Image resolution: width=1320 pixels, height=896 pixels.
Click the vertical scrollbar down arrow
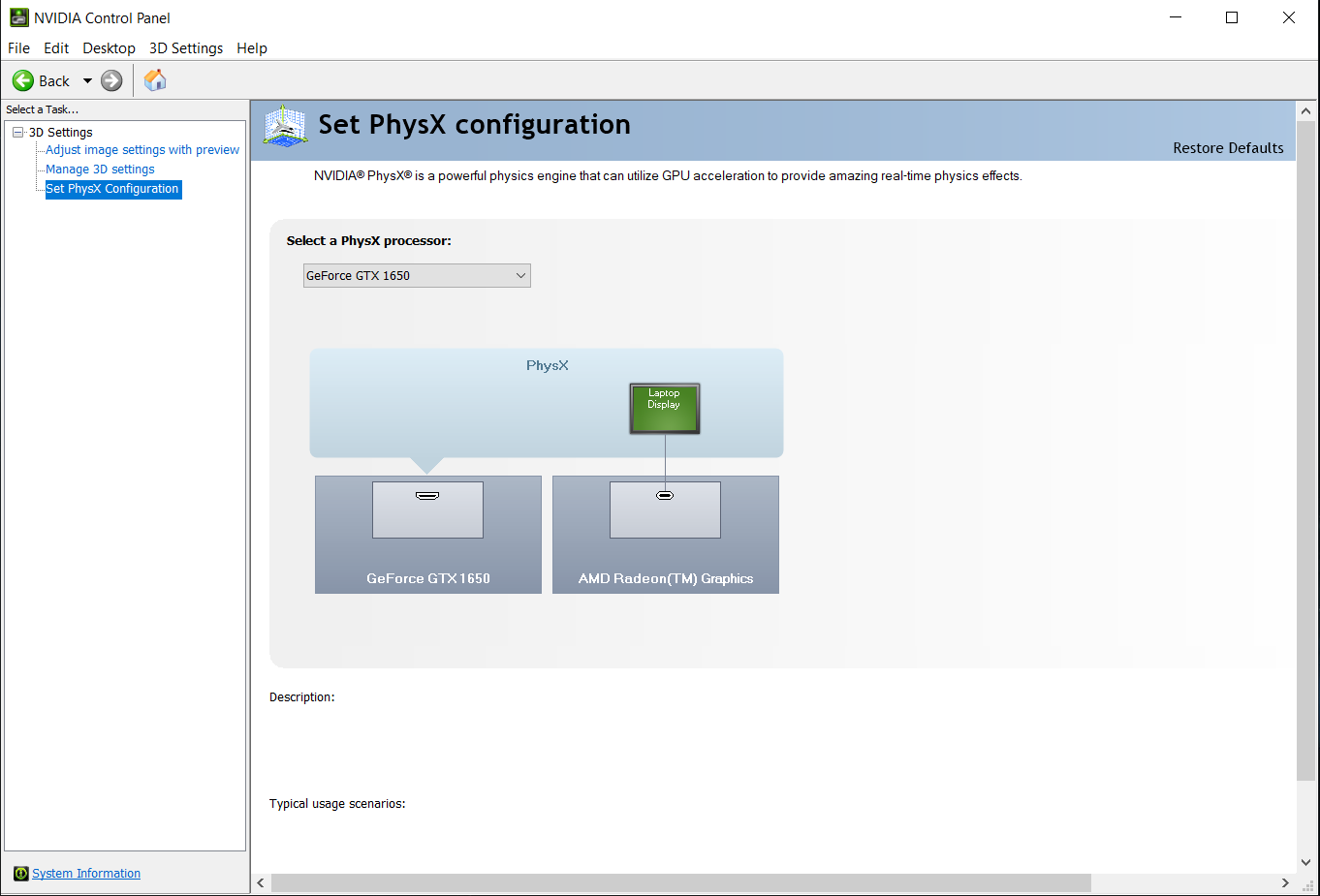coord(1306,862)
